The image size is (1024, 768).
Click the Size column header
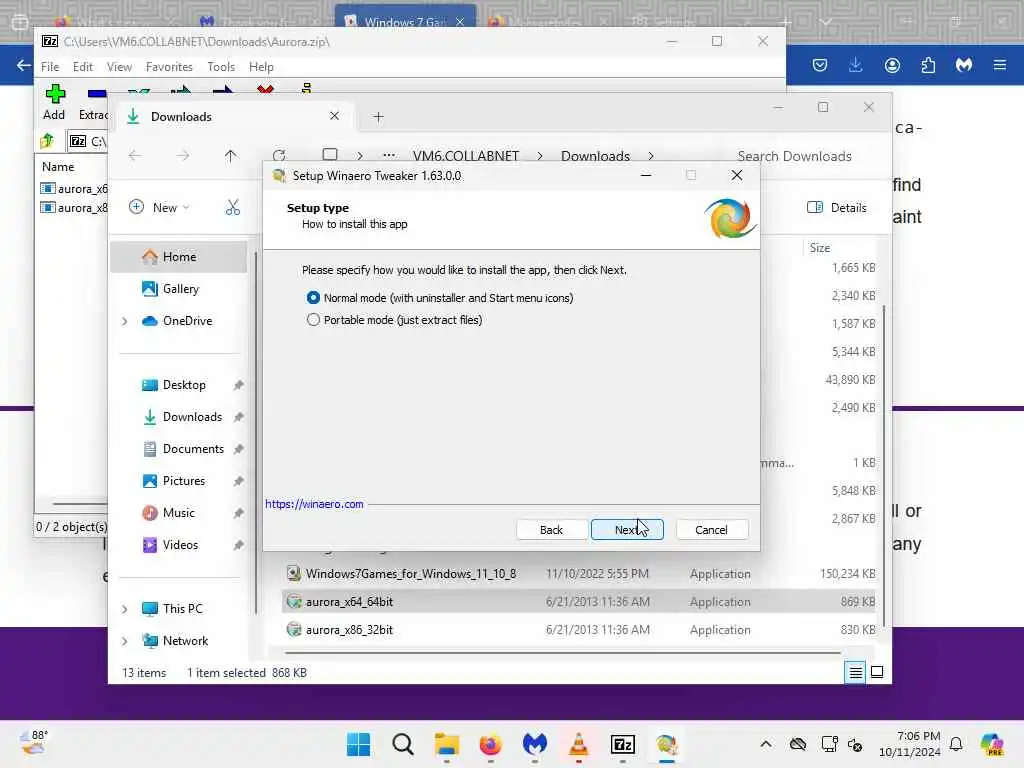[820, 248]
